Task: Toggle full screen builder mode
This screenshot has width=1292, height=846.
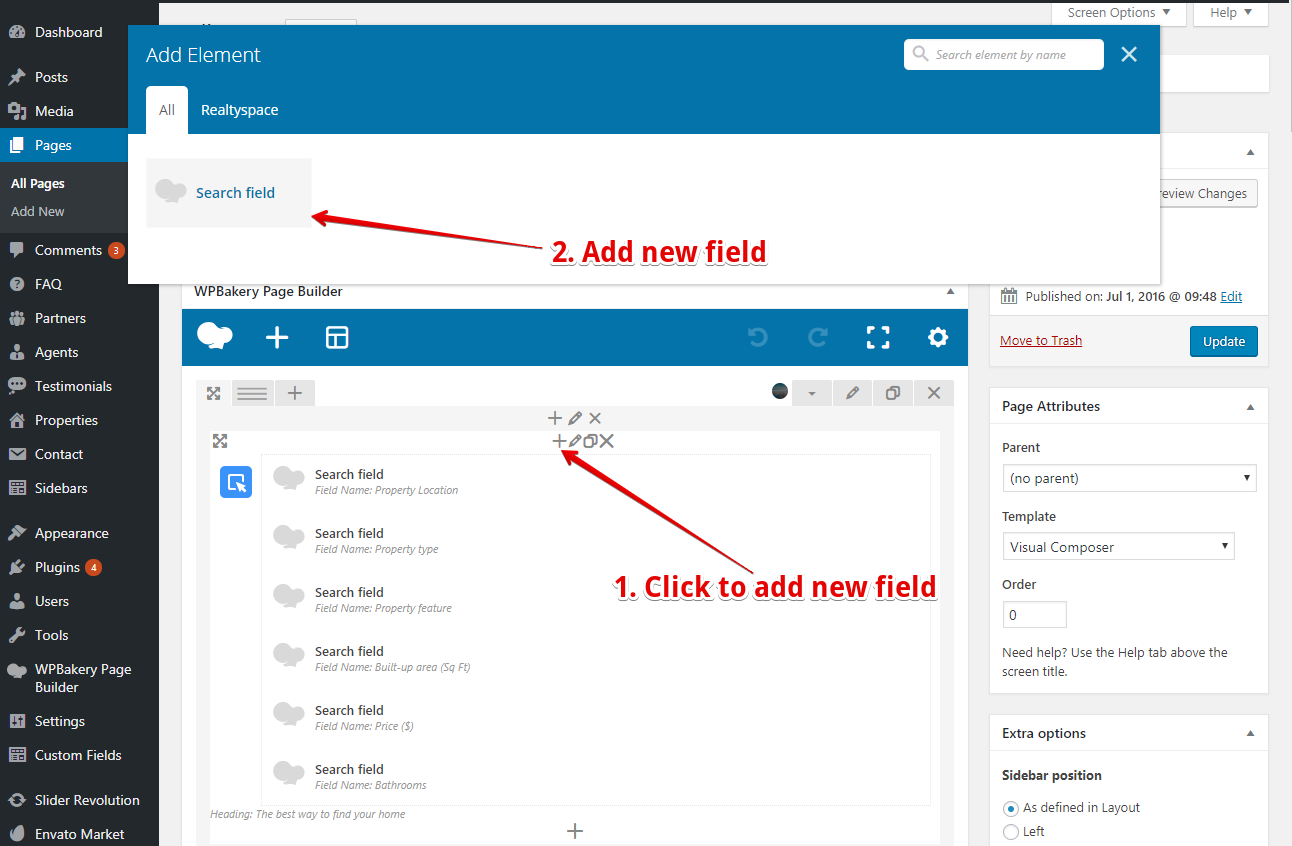Action: point(878,338)
